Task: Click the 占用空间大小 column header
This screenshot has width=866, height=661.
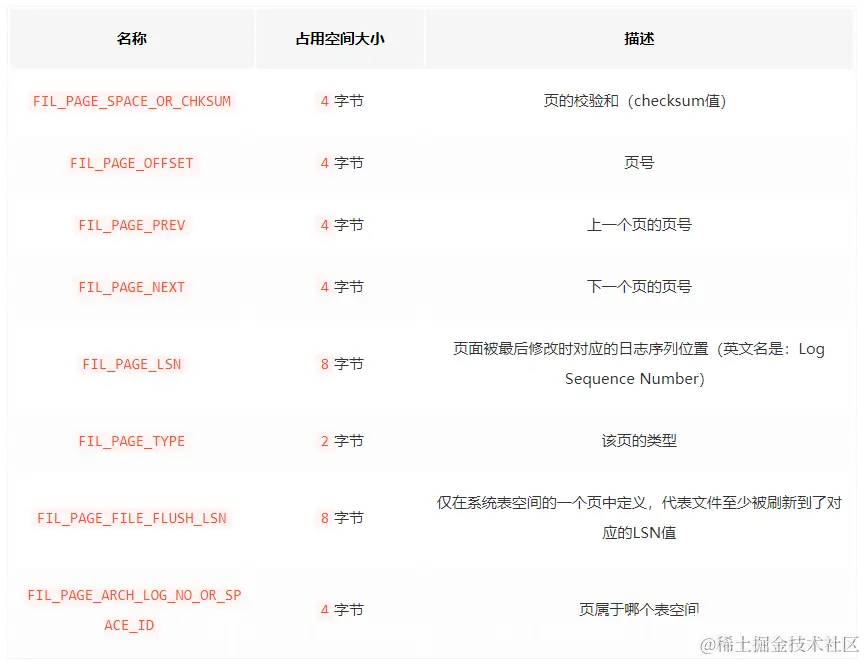Action: [x=342, y=39]
